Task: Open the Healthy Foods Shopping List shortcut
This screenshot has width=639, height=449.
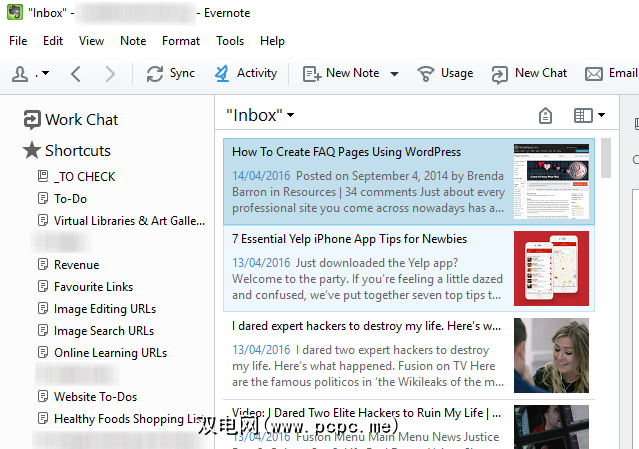Action: point(121,418)
